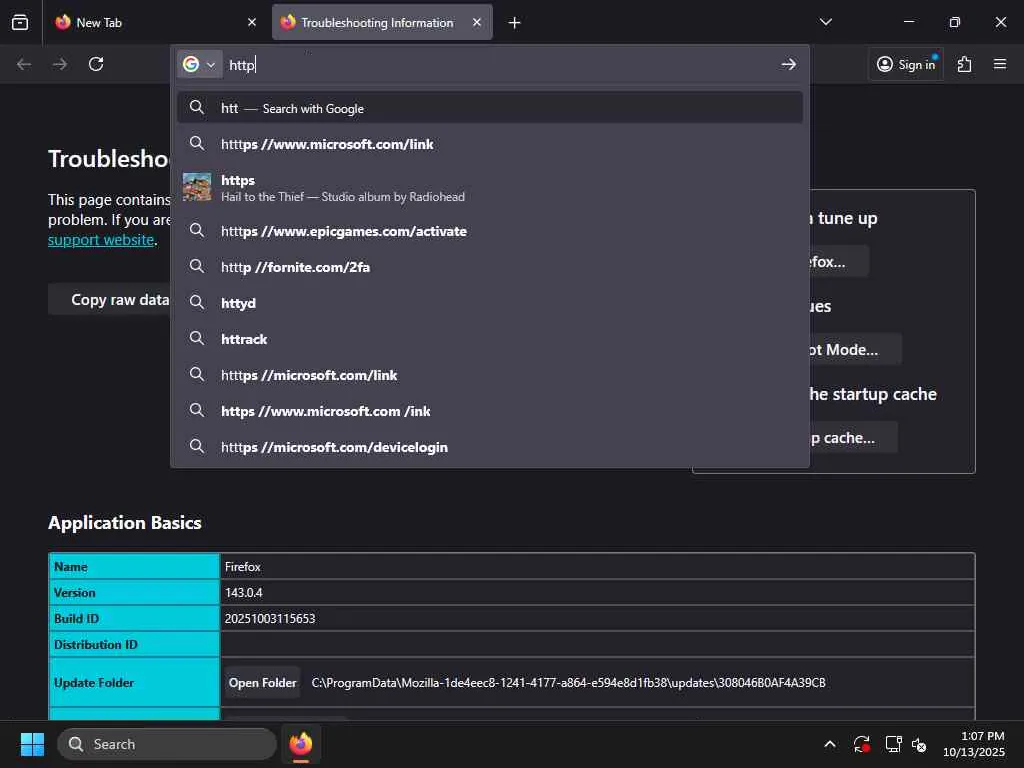Click the search icon beside httrack suggestion
This screenshot has height=768, width=1024.
(197, 338)
